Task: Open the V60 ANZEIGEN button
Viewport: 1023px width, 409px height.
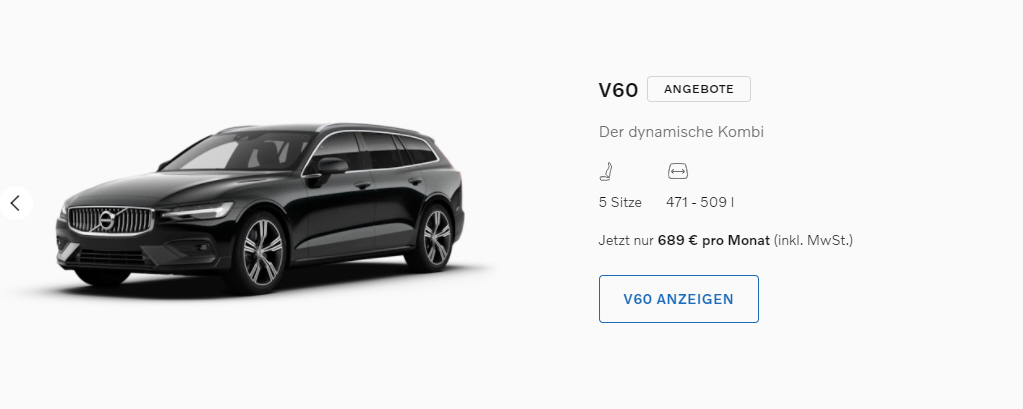Action: [679, 299]
